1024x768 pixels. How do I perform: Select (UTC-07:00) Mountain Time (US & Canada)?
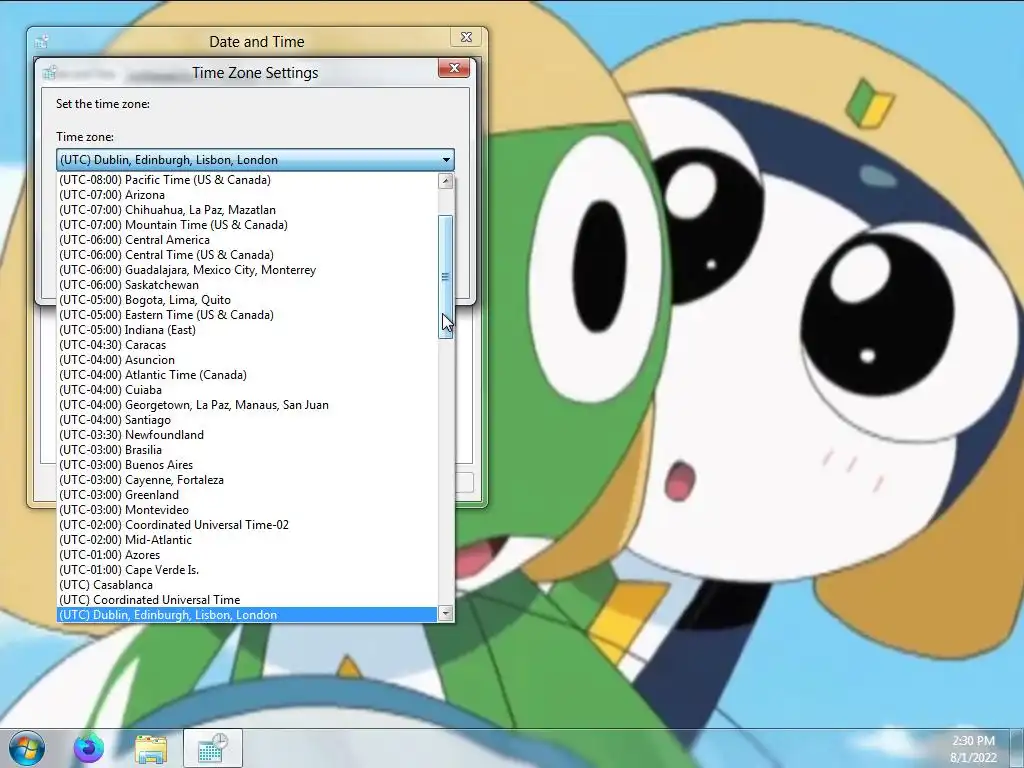click(x=247, y=225)
